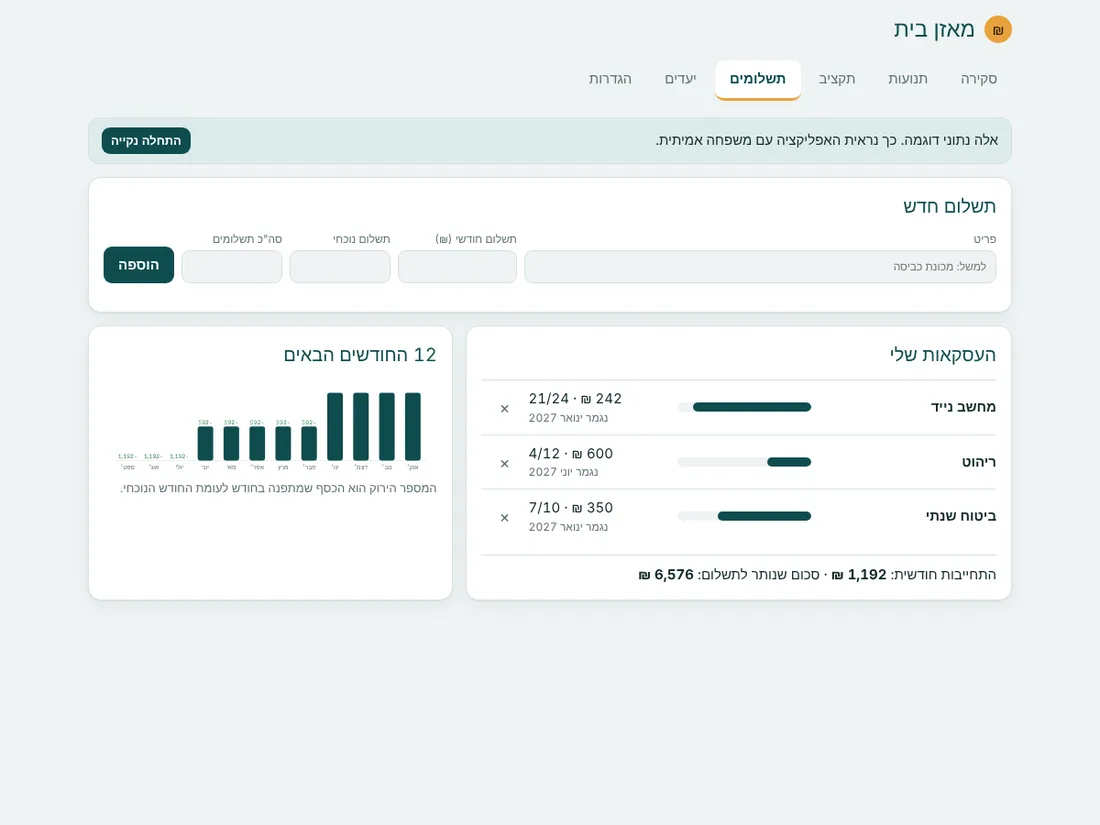Click the "נגמר יוני 2027" end date

563,472
